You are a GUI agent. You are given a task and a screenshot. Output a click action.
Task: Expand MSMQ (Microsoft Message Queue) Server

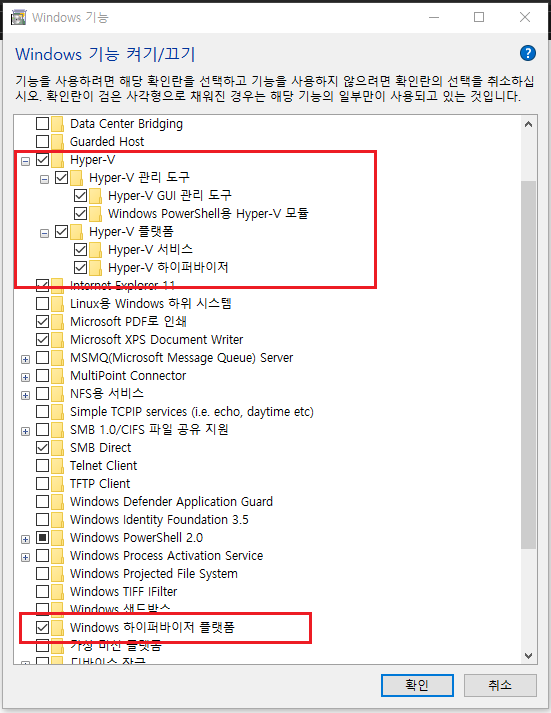point(25,359)
